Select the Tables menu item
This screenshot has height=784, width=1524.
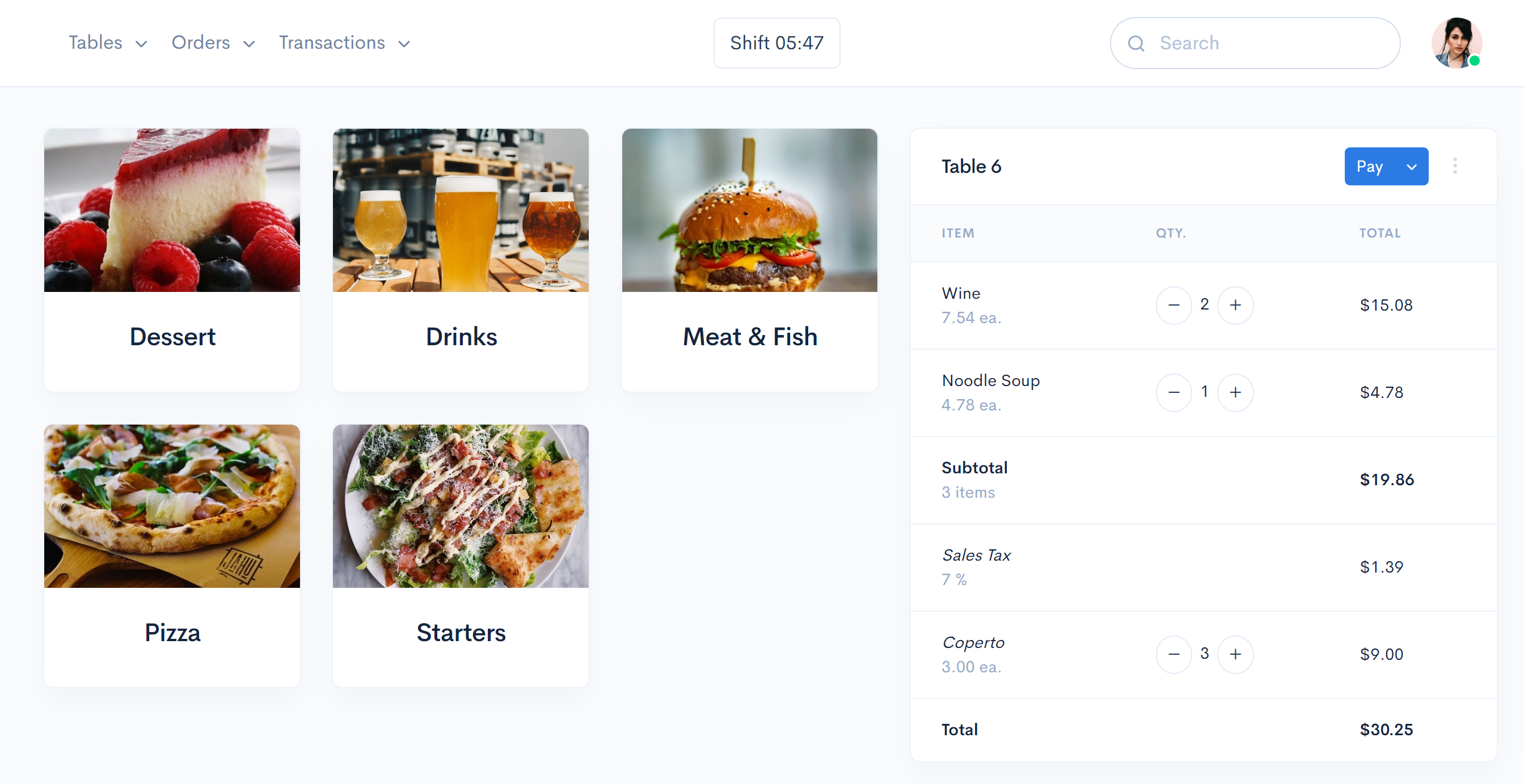[94, 42]
